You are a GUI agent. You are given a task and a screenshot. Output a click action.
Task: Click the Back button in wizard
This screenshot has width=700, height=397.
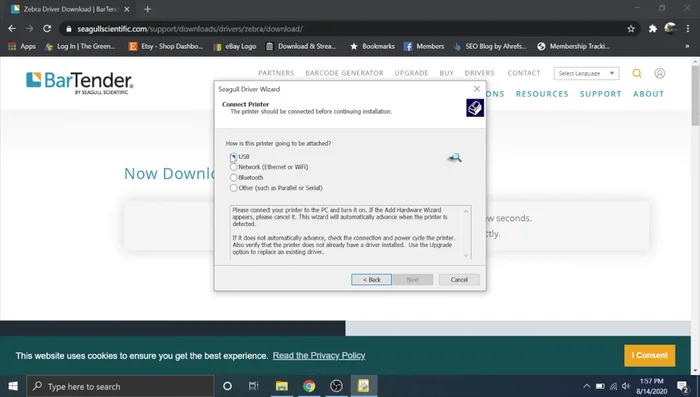[371, 280]
